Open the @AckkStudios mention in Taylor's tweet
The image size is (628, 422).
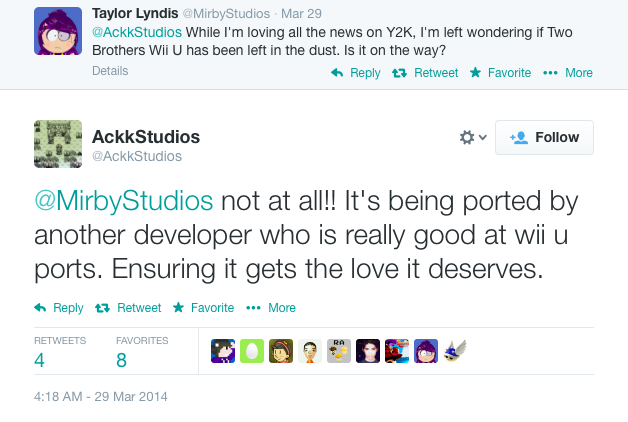[x=137, y=32]
